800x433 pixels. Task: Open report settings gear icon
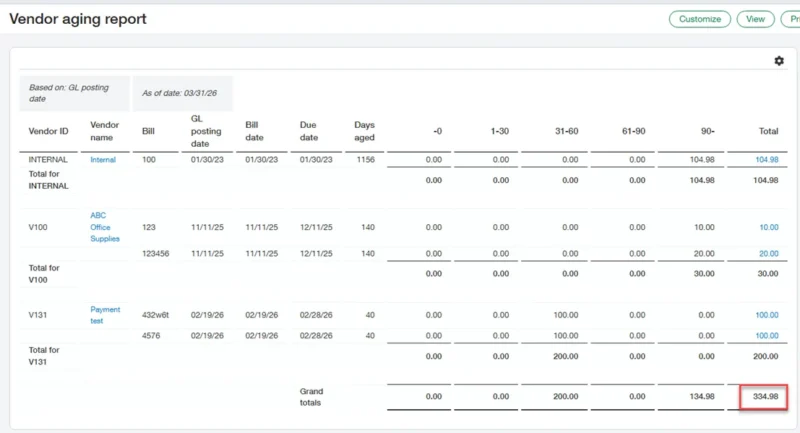779,61
